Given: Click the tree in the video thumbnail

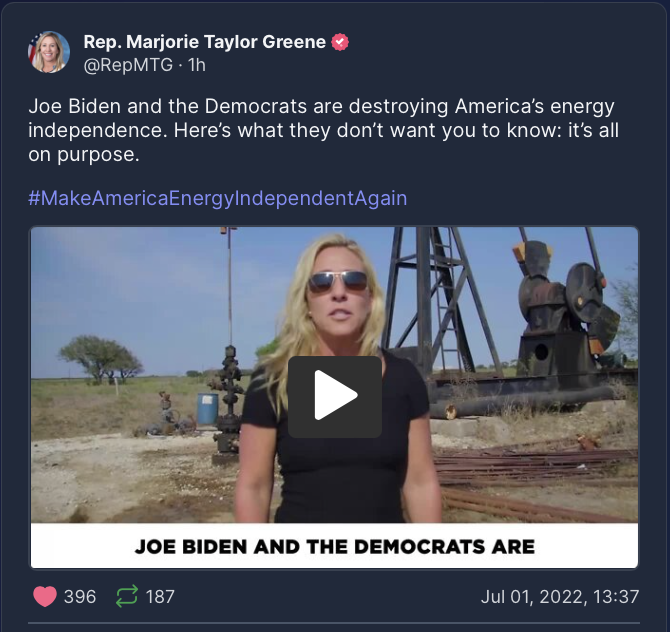Looking at the screenshot, I should [100, 358].
